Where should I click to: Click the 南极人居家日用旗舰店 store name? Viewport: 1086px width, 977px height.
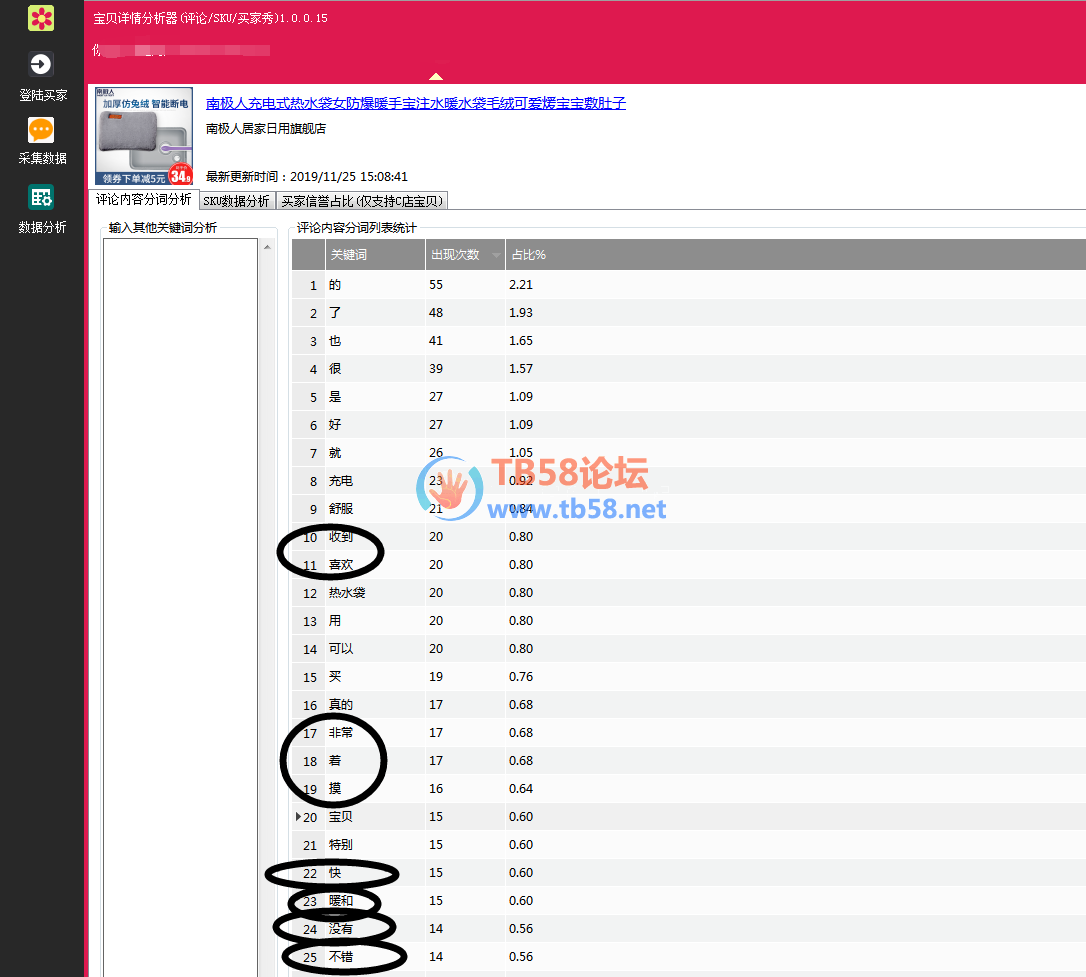[266, 129]
